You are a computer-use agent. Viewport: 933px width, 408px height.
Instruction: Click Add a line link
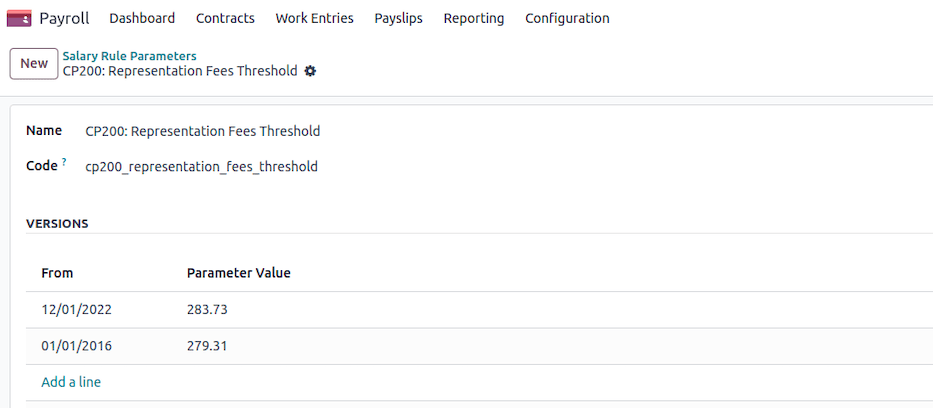(71, 382)
